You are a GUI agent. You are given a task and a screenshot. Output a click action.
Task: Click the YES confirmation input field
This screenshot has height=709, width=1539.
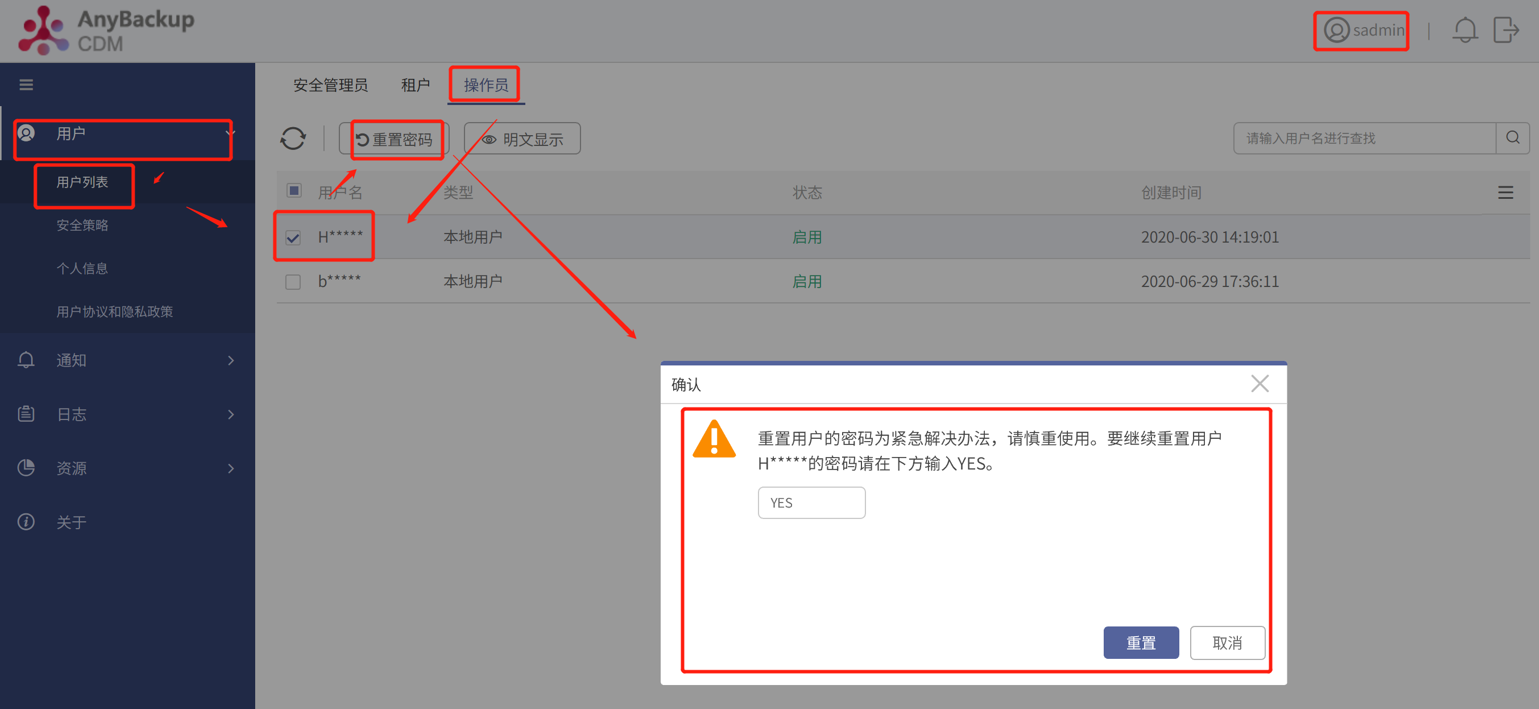coord(811,502)
